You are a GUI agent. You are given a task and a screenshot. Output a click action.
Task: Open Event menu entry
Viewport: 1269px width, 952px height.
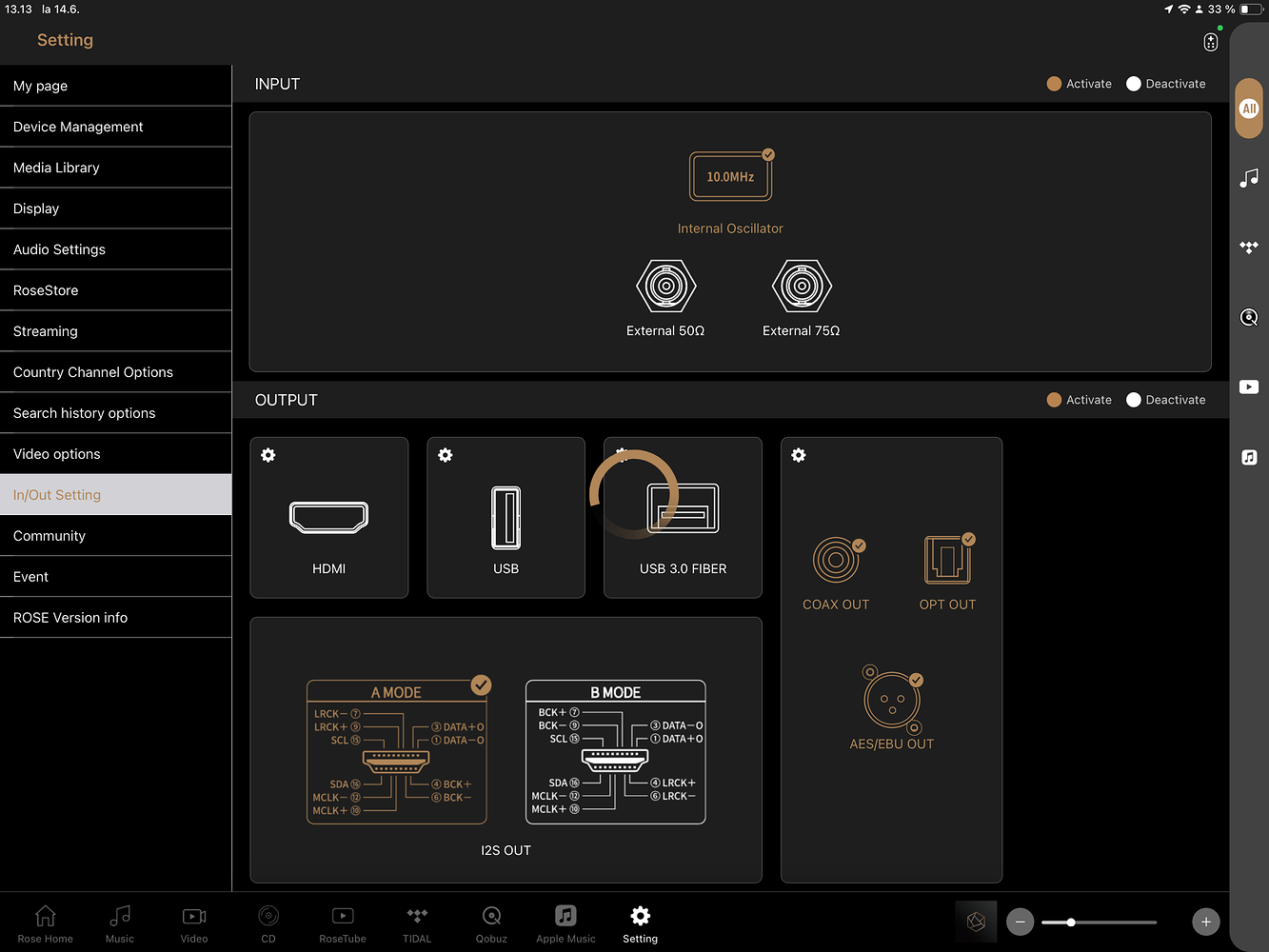coord(115,577)
